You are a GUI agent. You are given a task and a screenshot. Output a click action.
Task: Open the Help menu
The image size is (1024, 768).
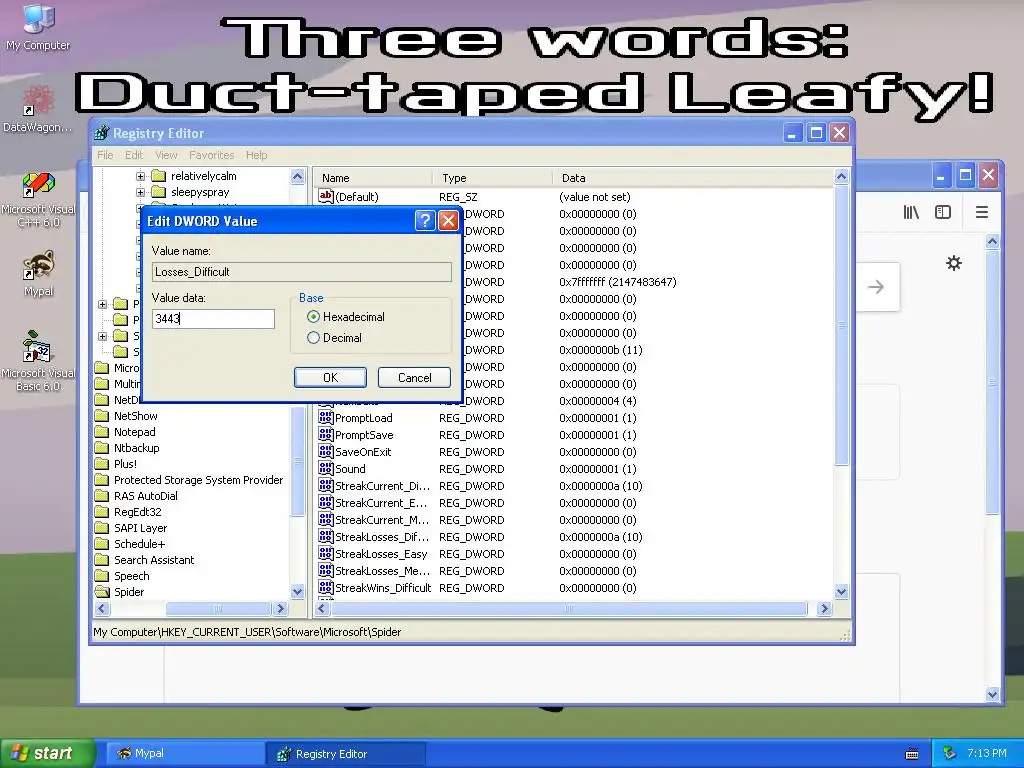pyautogui.click(x=257, y=155)
